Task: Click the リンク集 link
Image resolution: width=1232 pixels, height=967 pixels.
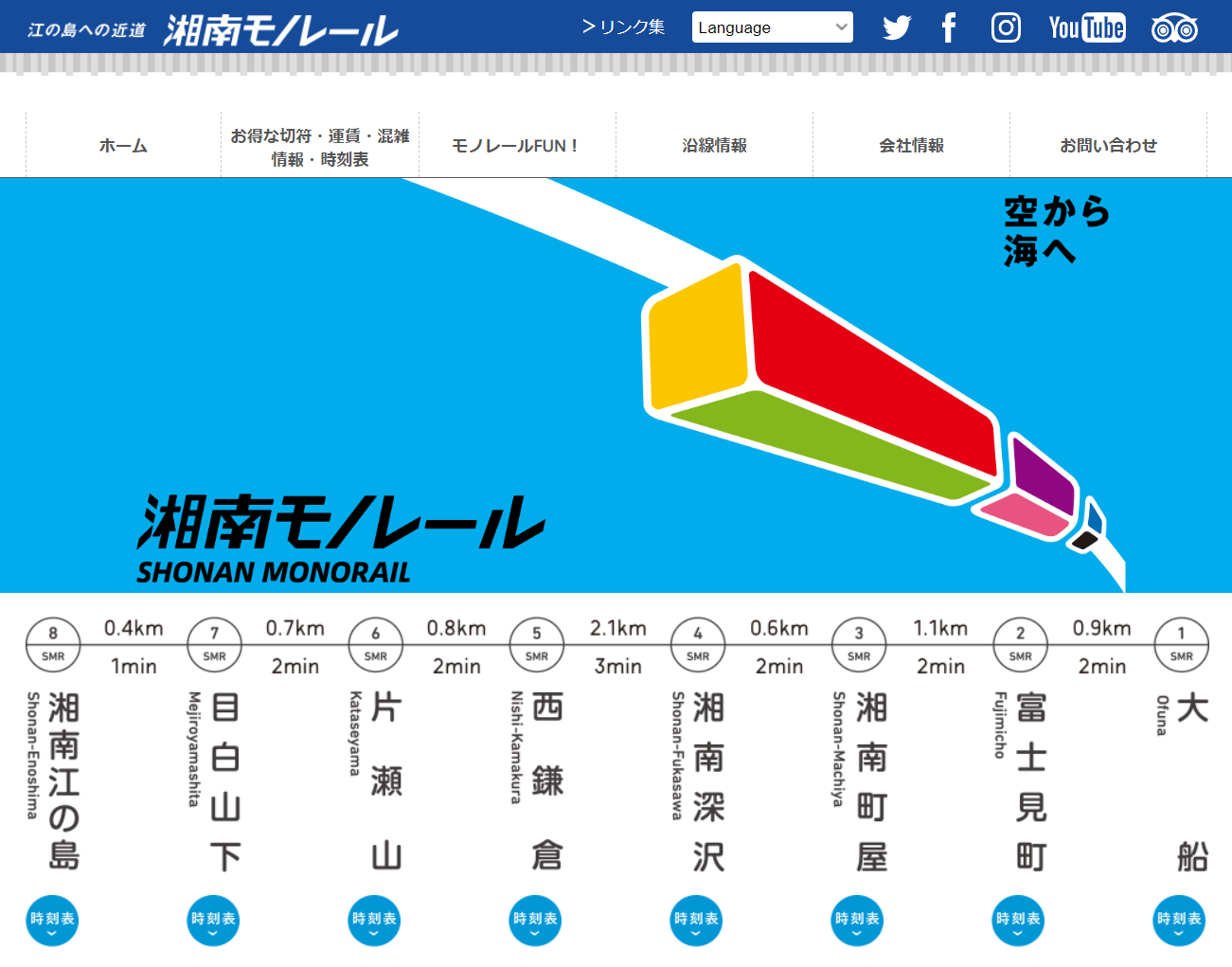Action: 623,27
